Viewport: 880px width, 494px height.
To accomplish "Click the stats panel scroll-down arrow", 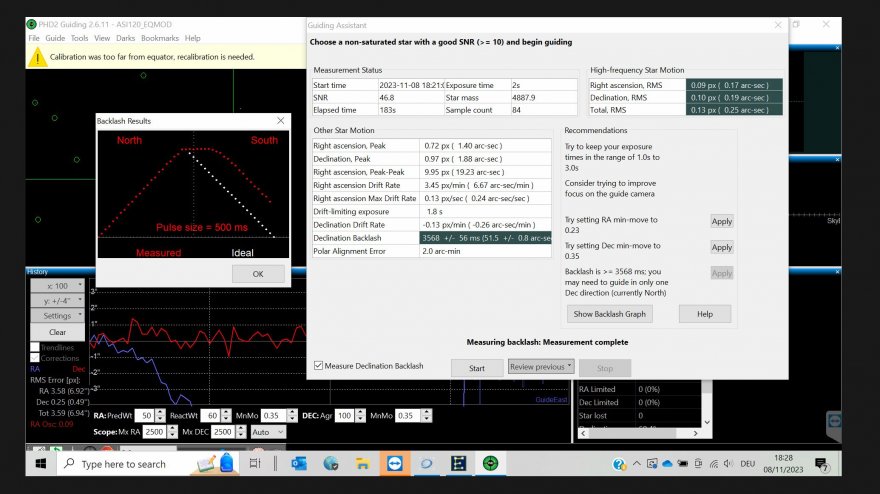I will coord(707,422).
